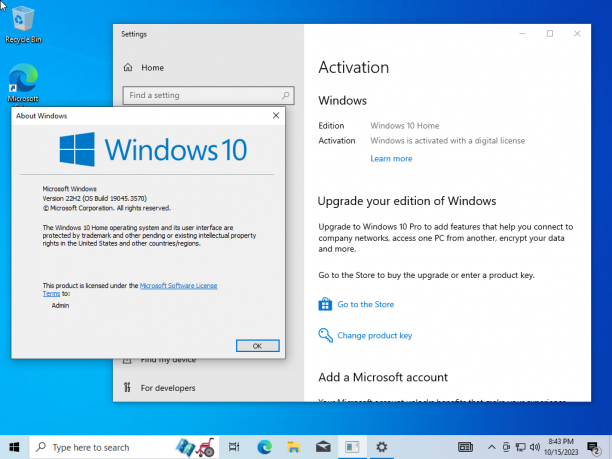The height and width of the screenshot is (459, 612).
Task: Open the Recycle Bin desktop icon
Action: (x=23, y=25)
